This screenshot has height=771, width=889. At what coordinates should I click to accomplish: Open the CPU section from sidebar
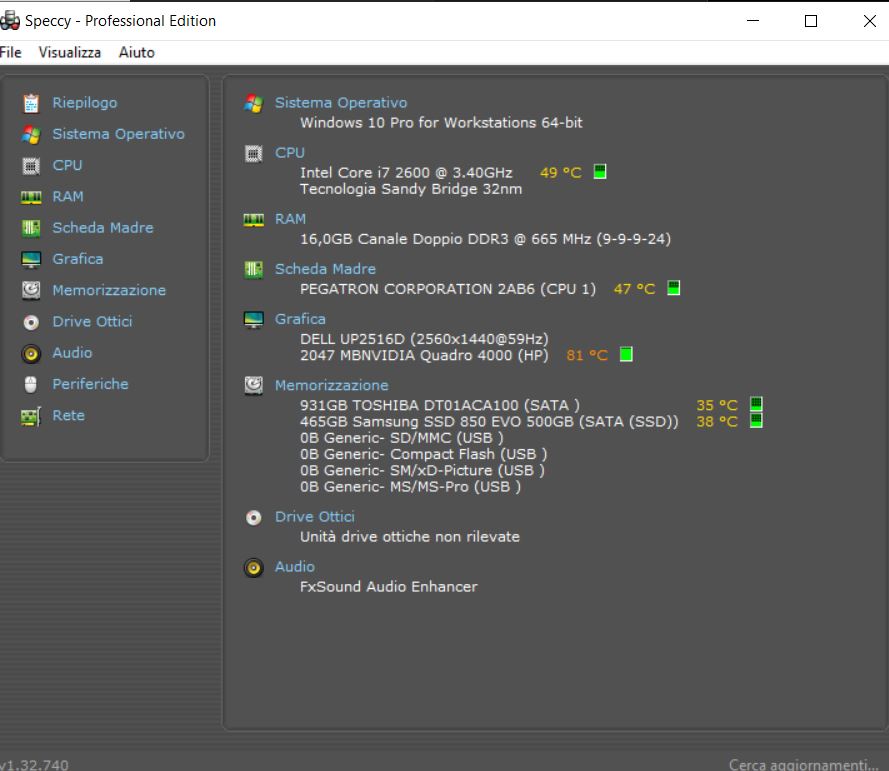coord(67,165)
